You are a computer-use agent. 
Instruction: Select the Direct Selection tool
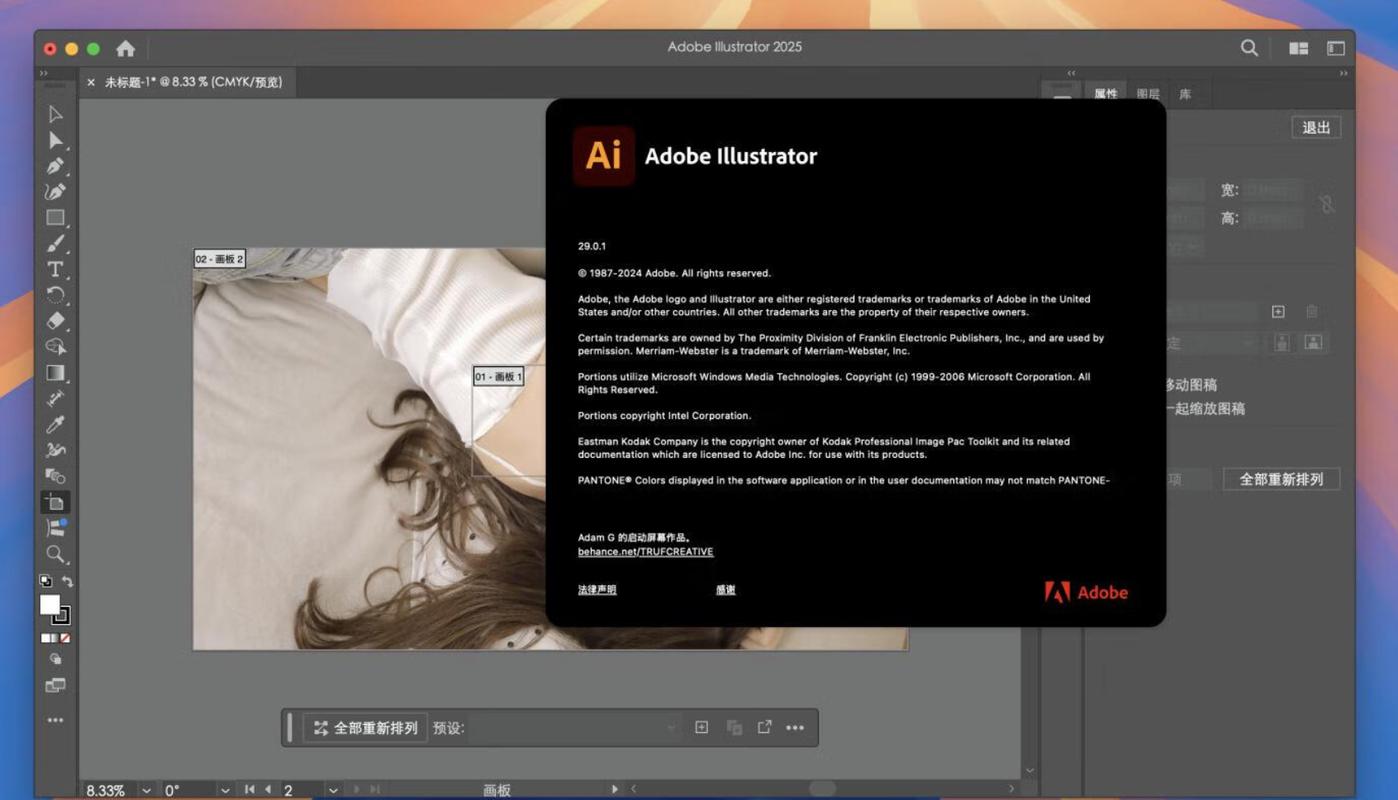(55, 141)
